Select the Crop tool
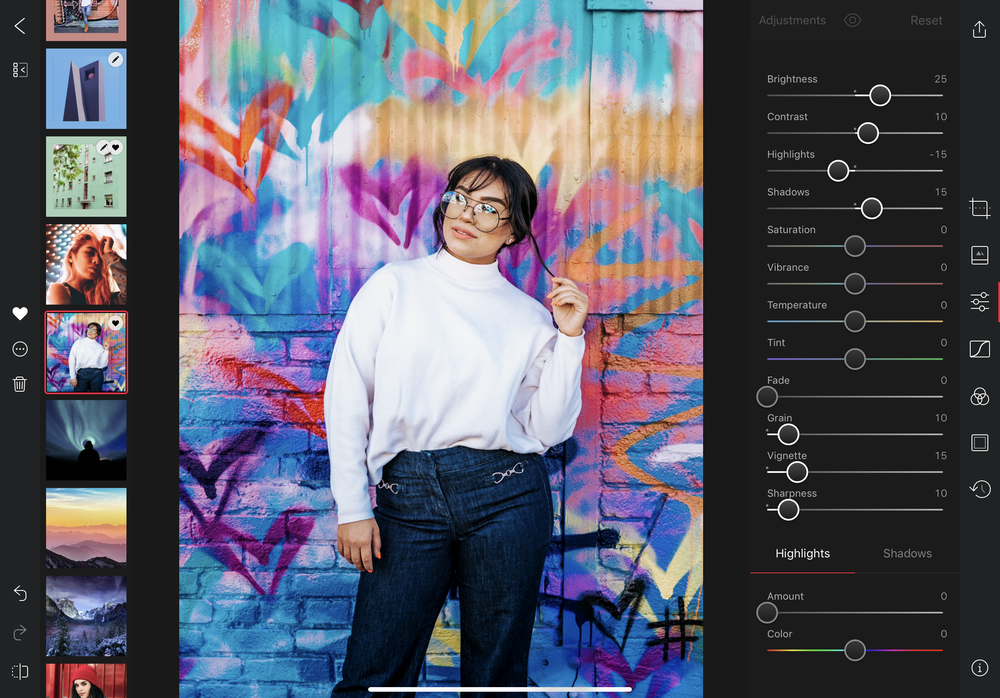 980,208
